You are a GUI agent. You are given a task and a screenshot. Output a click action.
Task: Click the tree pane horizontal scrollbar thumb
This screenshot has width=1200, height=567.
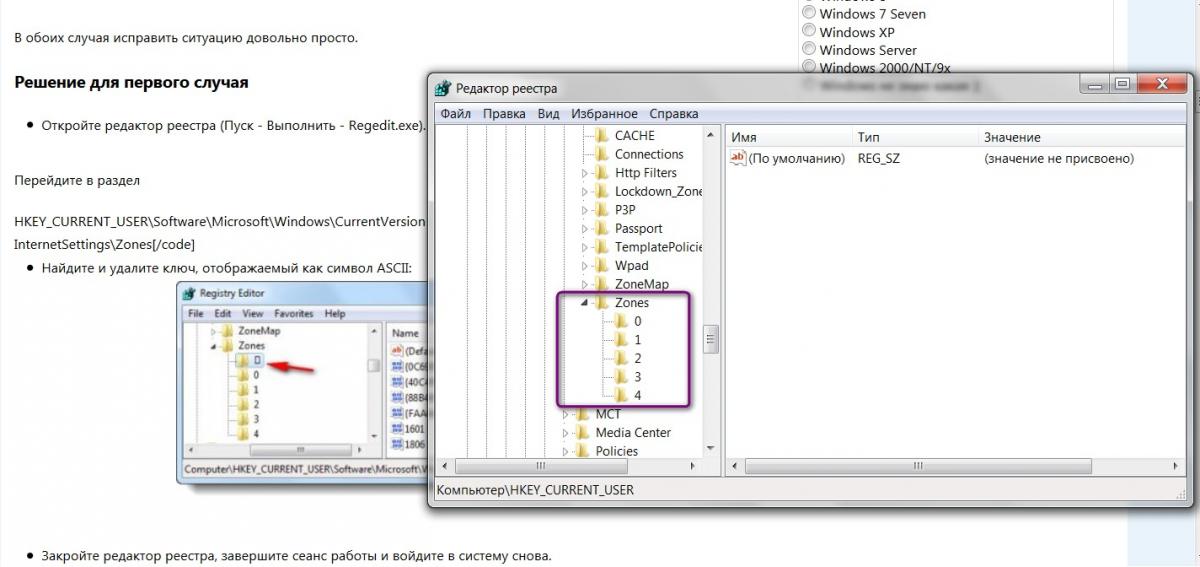point(542,466)
